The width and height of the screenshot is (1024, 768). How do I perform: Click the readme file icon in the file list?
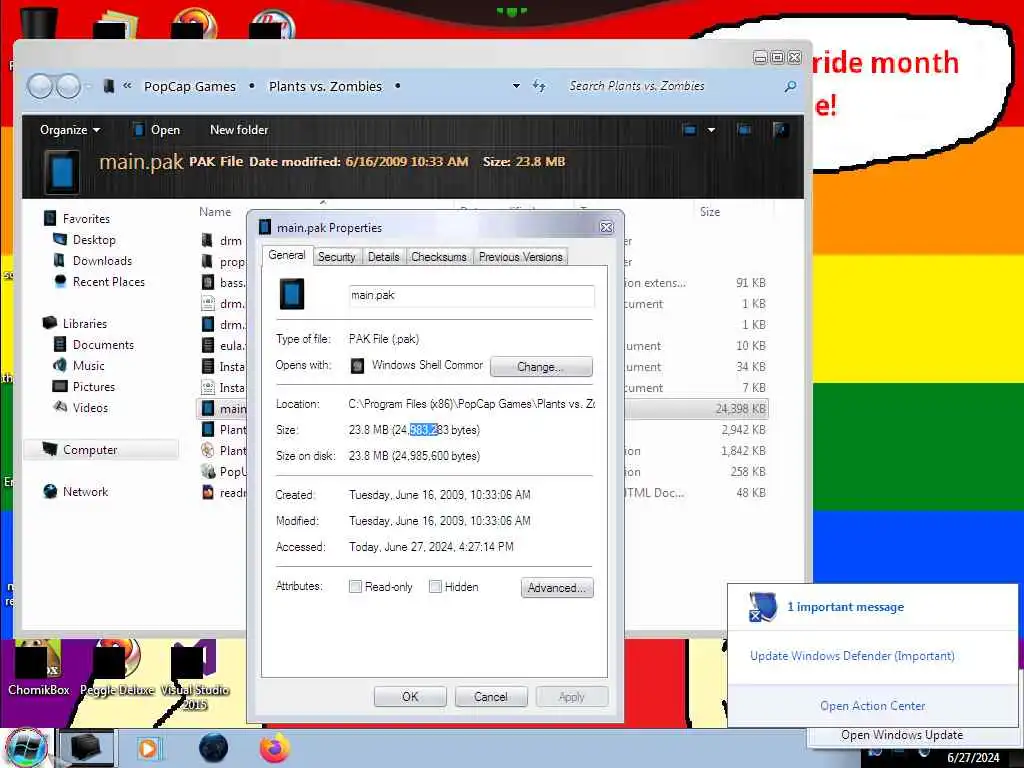pyautogui.click(x=208, y=492)
